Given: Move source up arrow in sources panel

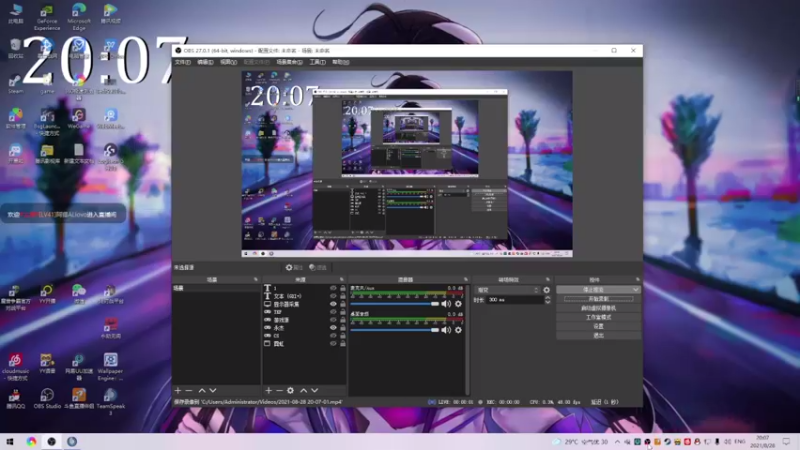Looking at the screenshot, I should [304, 390].
